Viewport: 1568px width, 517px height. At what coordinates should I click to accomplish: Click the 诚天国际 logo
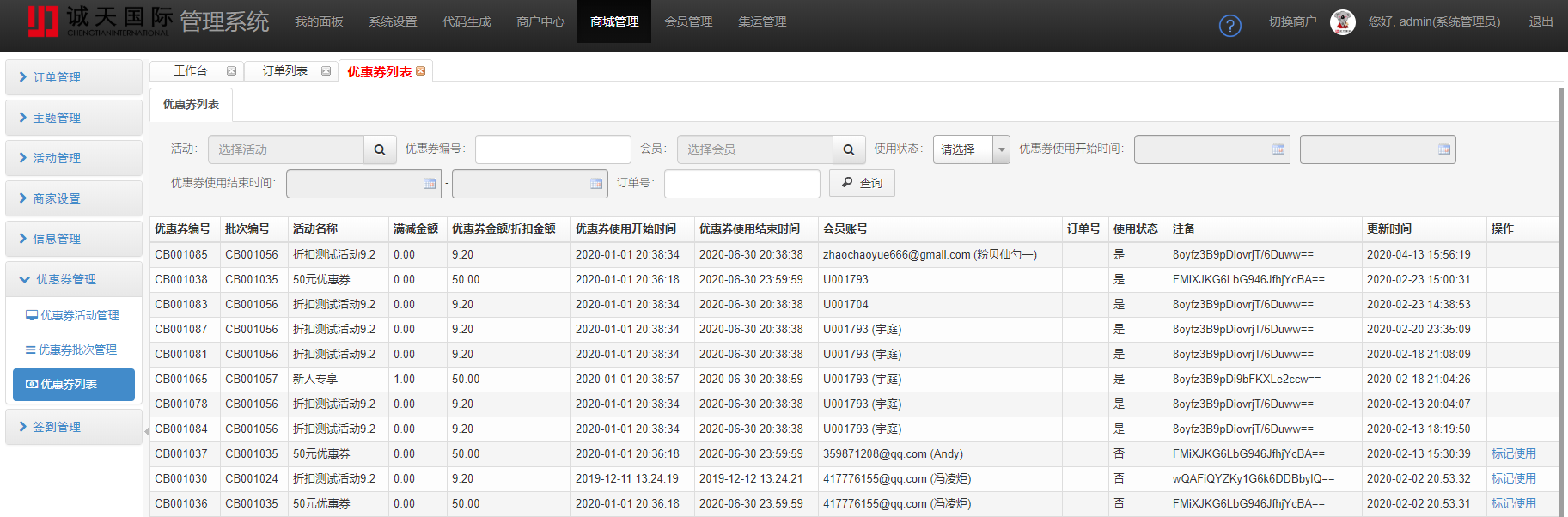click(x=101, y=21)
